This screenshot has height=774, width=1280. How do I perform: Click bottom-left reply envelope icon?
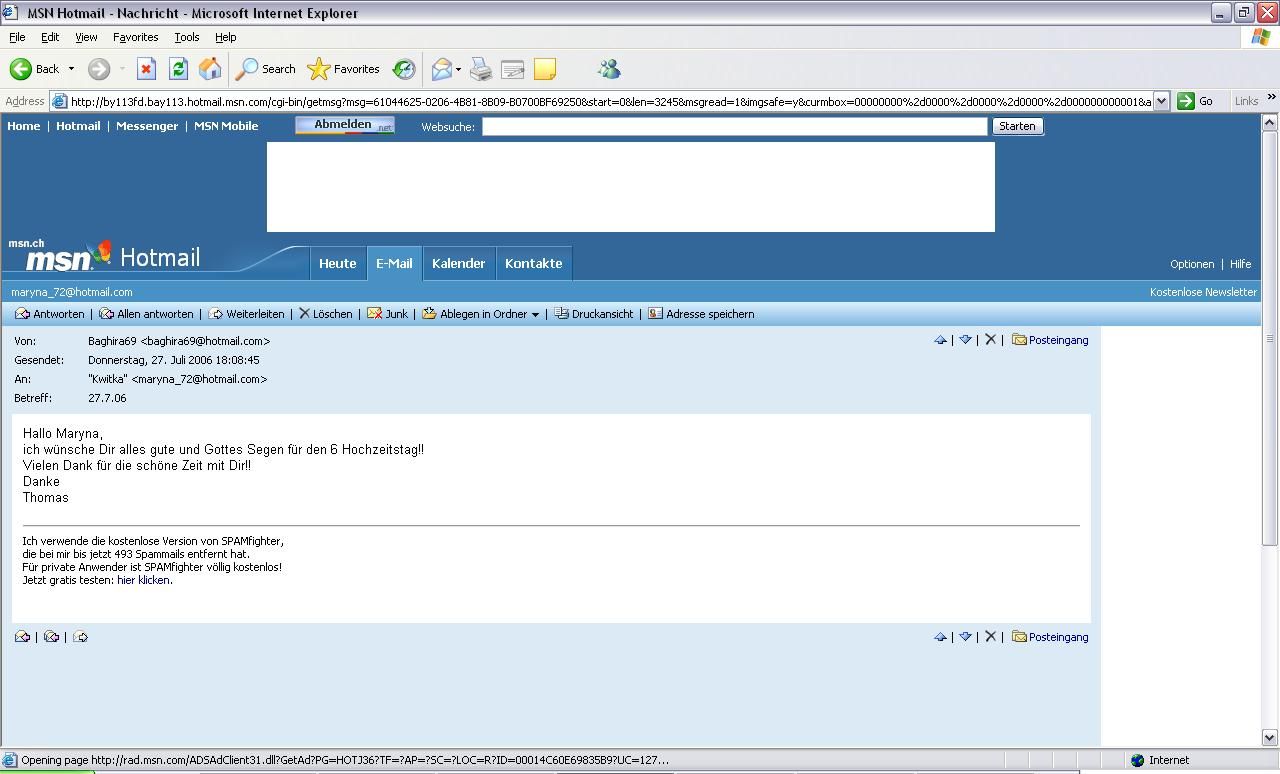click(22, 637)
